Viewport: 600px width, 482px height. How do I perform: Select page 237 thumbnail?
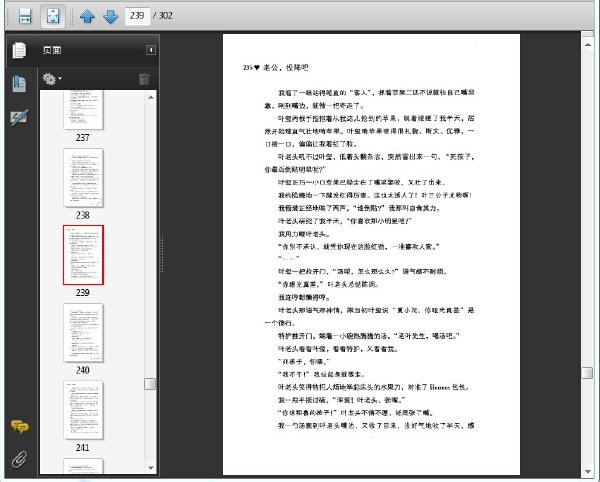click(x=83, y=110)
